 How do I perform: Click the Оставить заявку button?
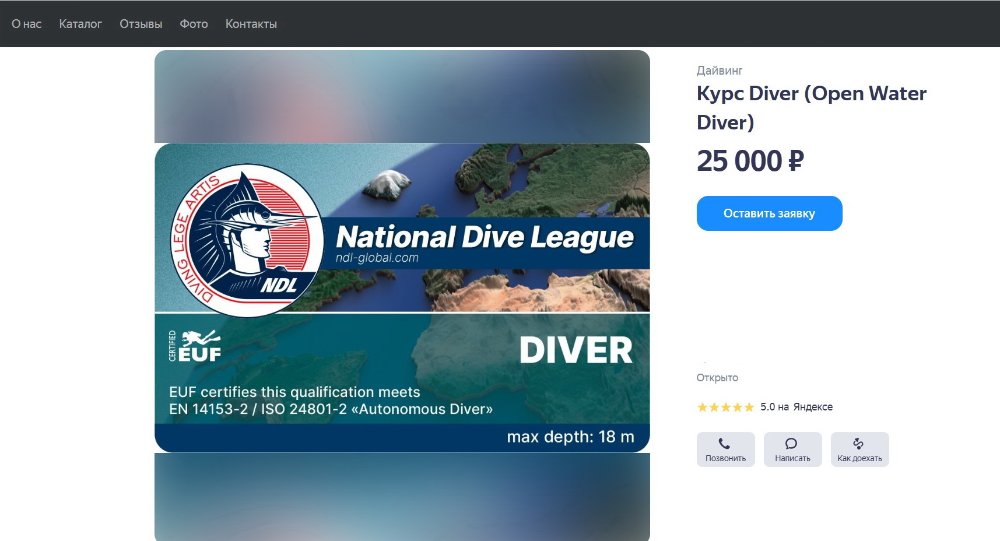click(x=769, y=213)
